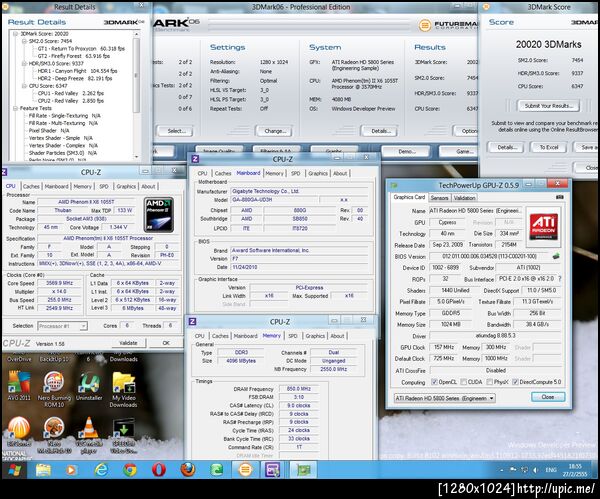
Task: Launch Firefox from the taskbar
Action: click(x=187, y=469)
